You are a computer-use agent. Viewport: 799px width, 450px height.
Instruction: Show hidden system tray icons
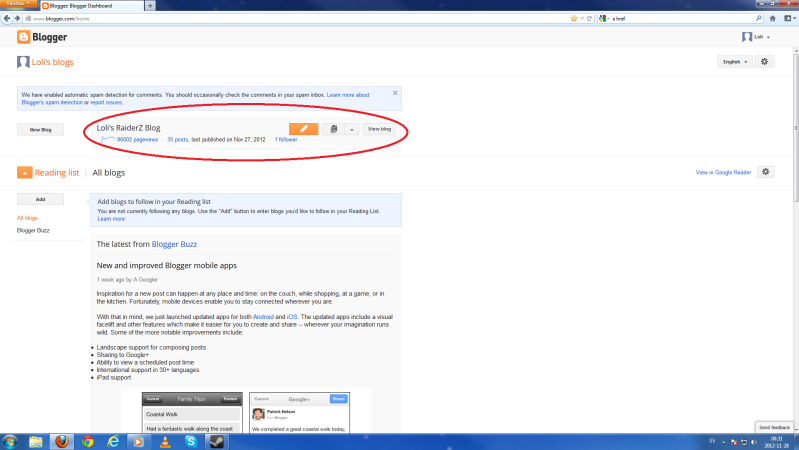point(724,442)
